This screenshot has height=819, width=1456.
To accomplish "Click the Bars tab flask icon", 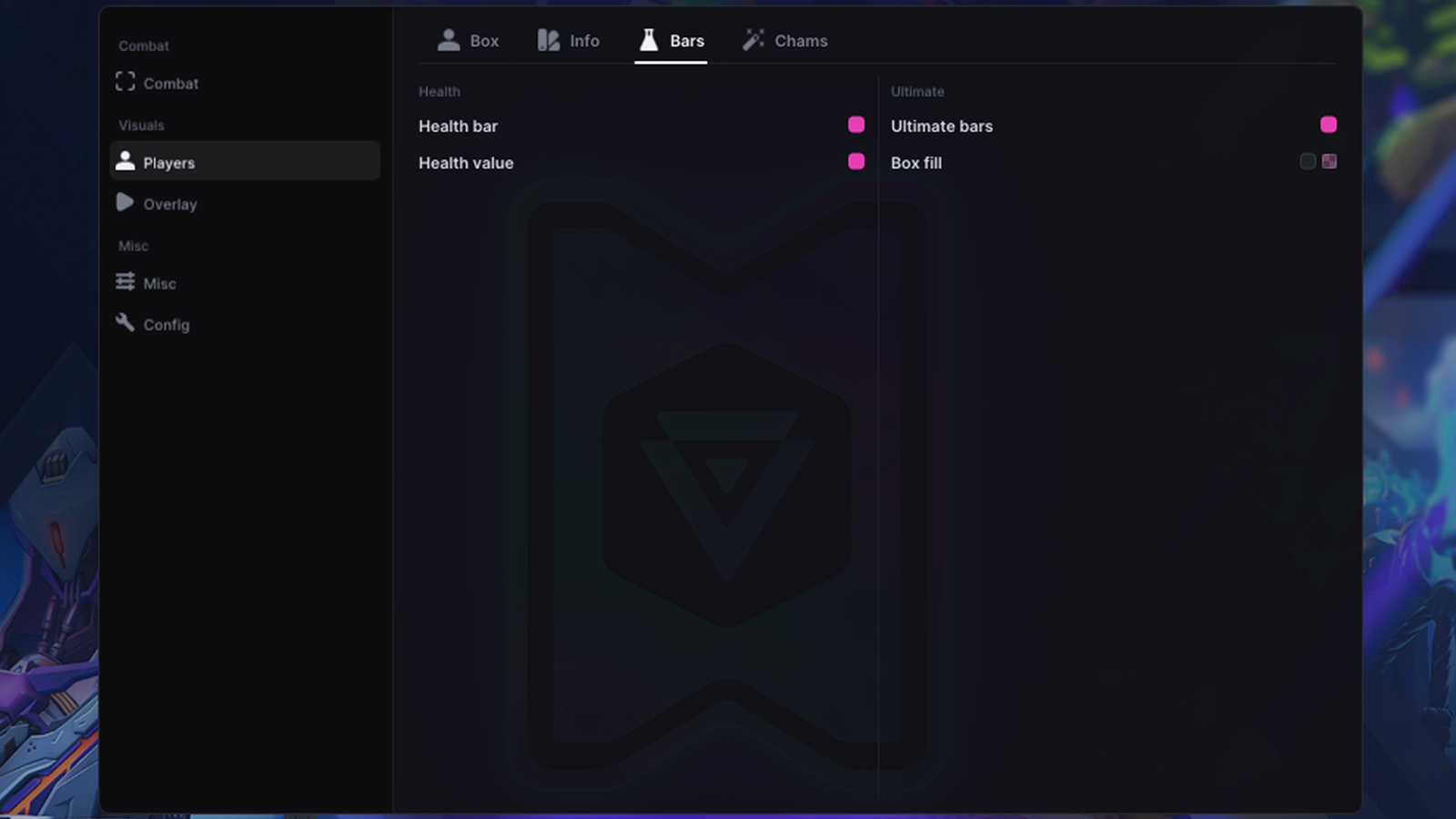I will pyautogui.click(x=649, y=39).
